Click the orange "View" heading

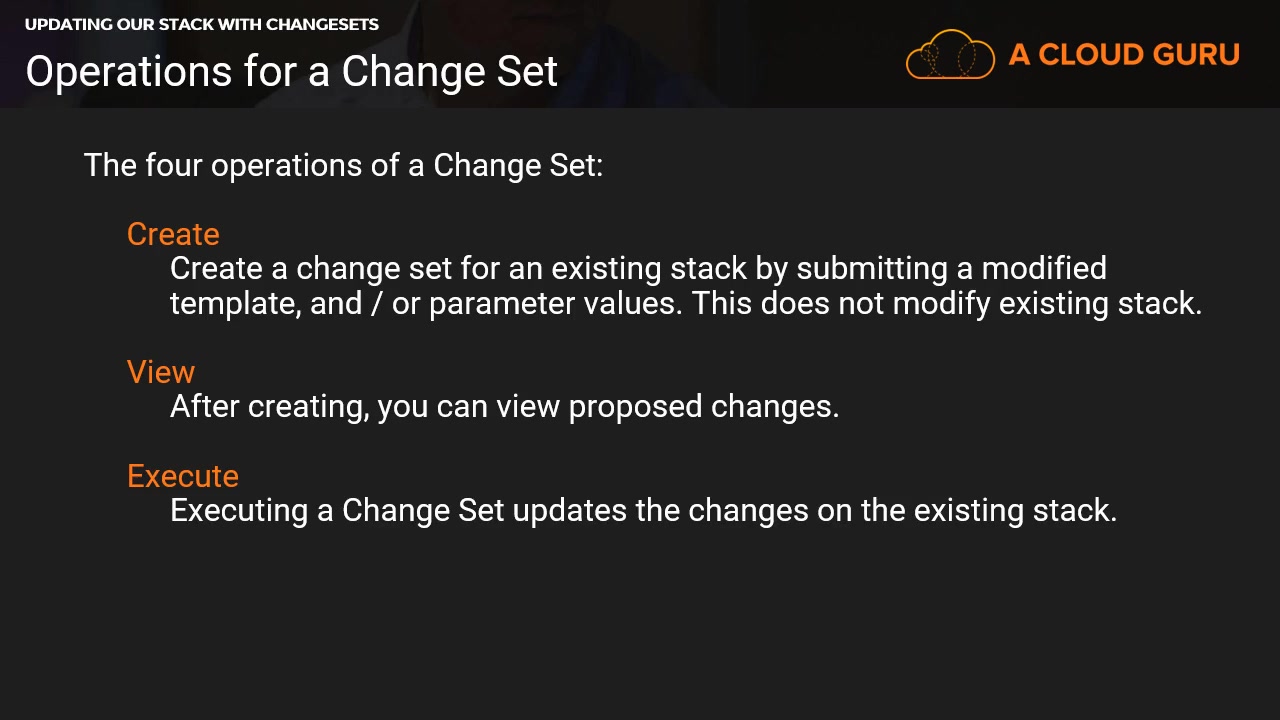click(x=161, y=372)
